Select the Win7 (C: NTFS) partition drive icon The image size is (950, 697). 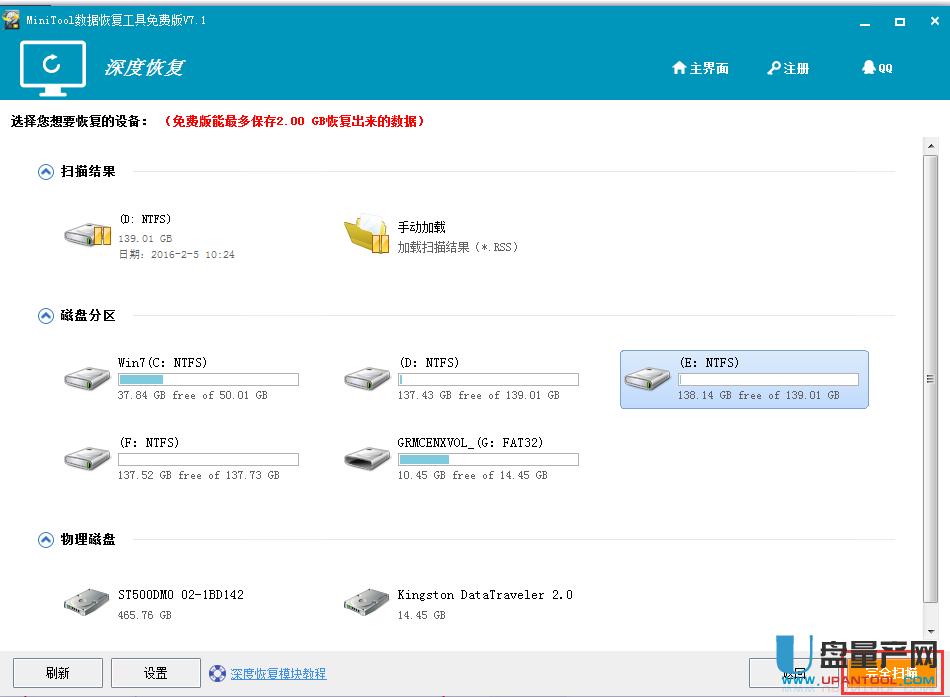[x=88, y=379]
